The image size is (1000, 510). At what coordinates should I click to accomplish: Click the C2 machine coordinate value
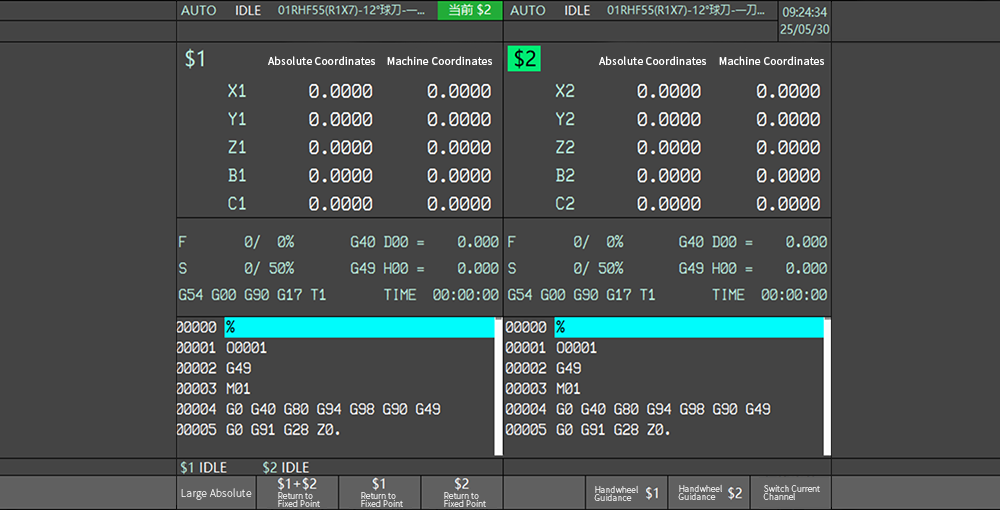788,204
